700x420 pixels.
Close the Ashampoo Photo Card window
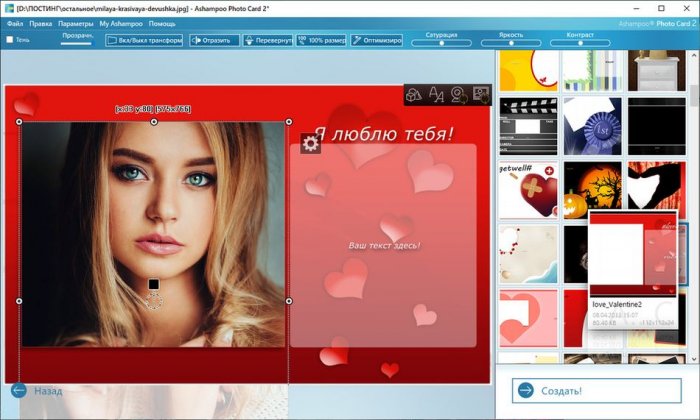687,8
